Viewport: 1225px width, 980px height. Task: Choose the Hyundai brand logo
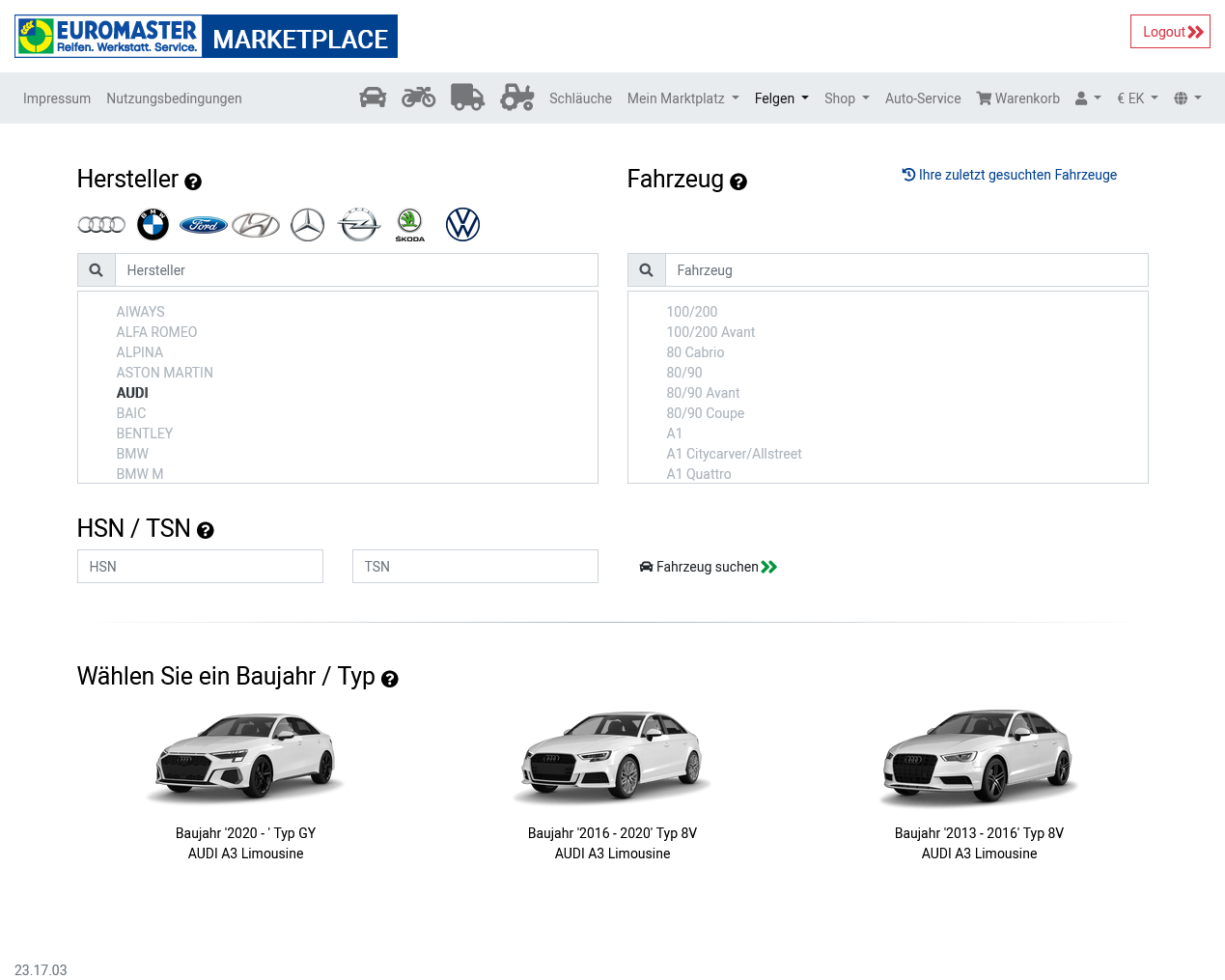[256, 225]
